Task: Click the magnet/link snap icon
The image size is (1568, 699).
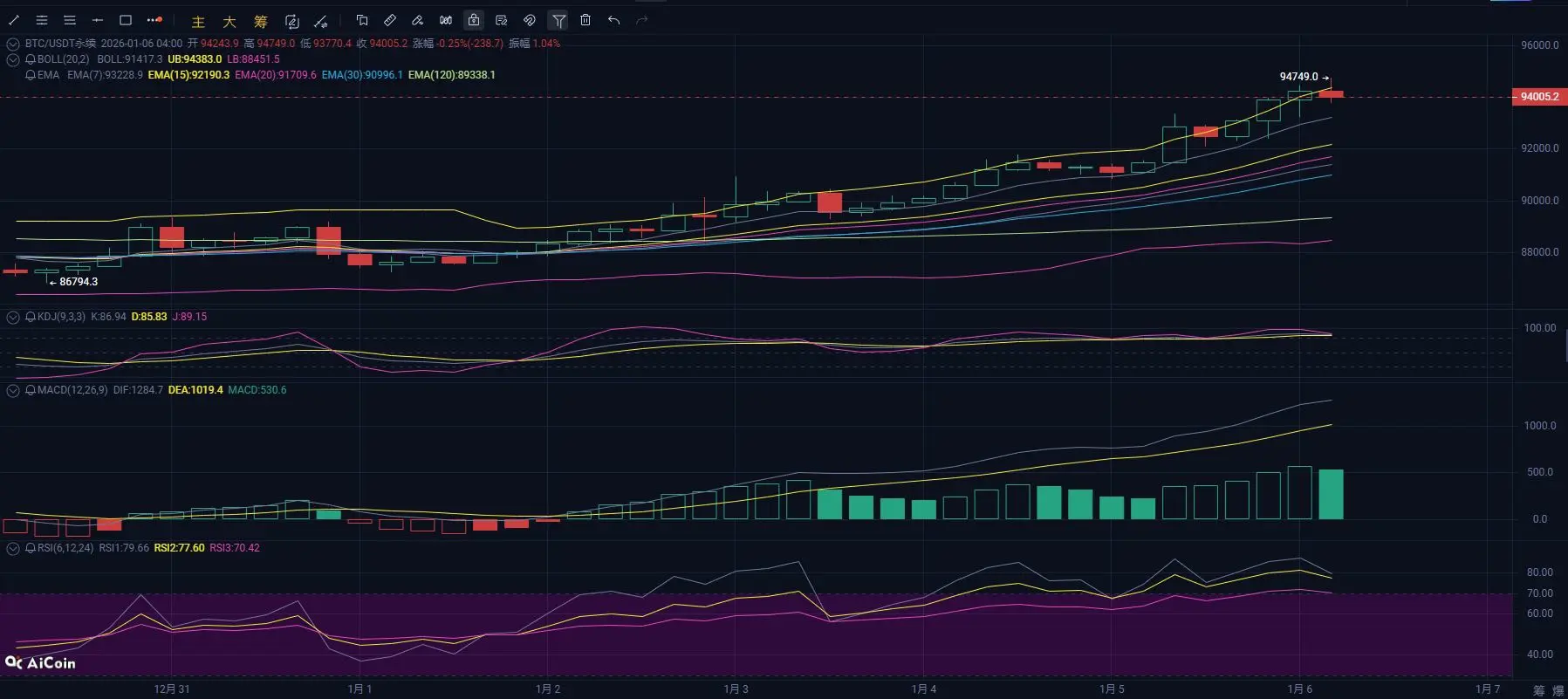Action: coord(530,20)
